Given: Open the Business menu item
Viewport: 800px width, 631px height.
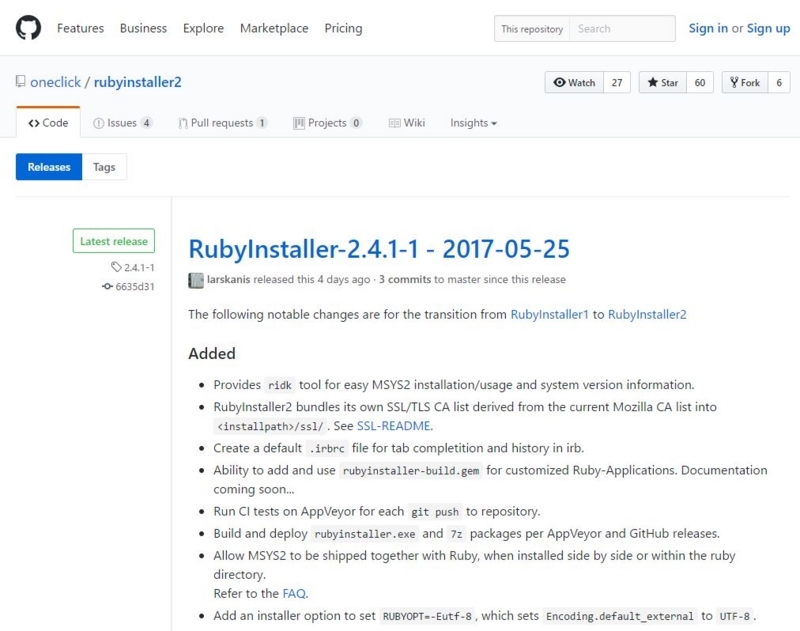Looking at the screenshot, I should [143, 28].
